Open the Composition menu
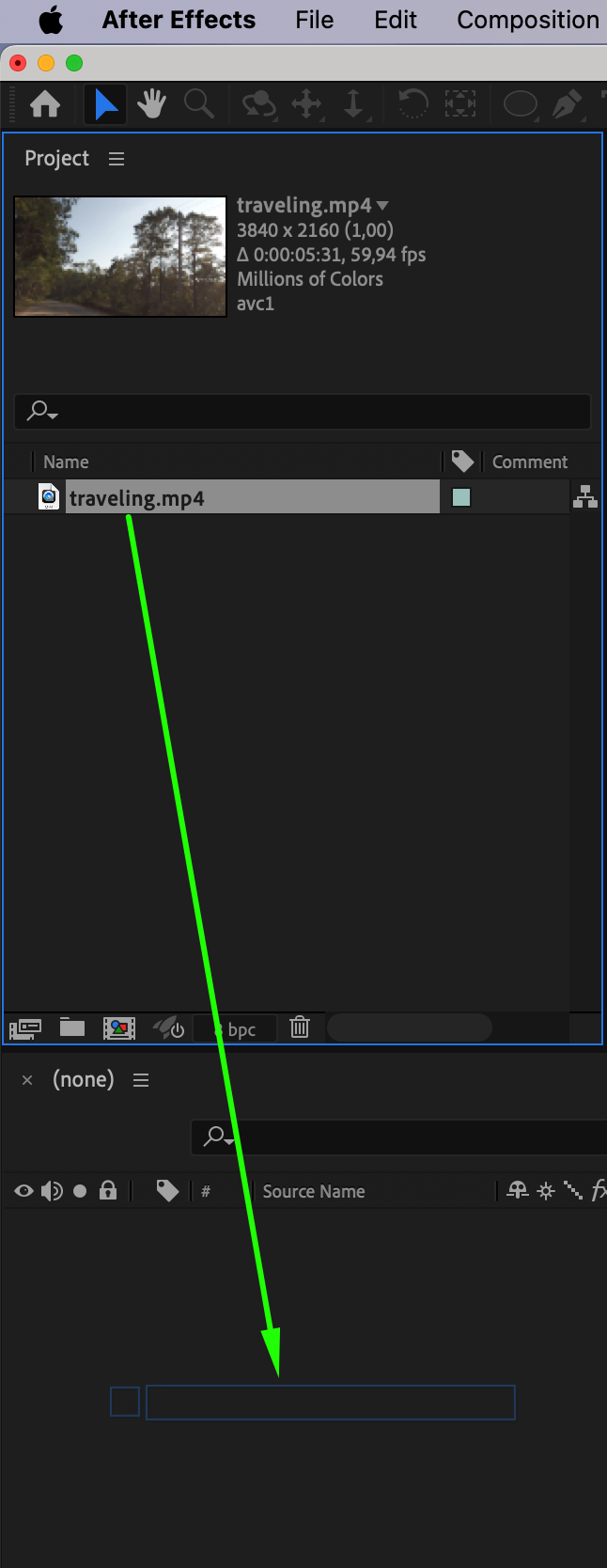607x1568 pixels. 528,20
